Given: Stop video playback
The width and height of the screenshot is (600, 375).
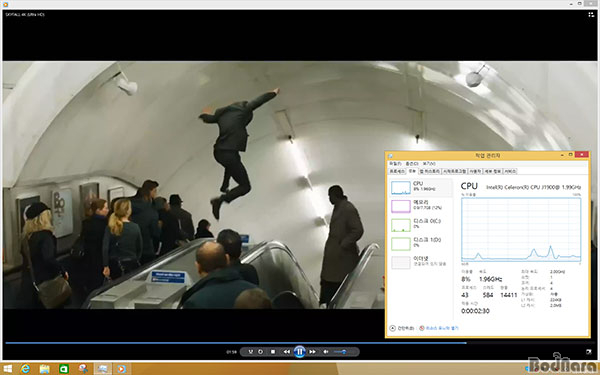Looking at the screenshot, I should point(273,352).
